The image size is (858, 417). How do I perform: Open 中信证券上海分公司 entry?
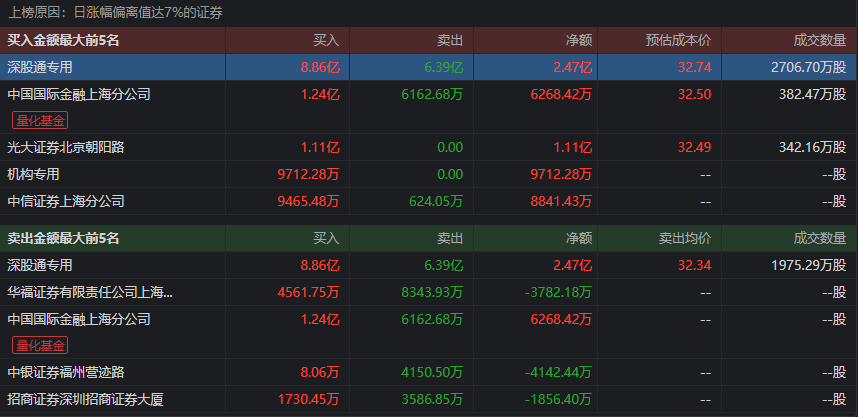66,201
